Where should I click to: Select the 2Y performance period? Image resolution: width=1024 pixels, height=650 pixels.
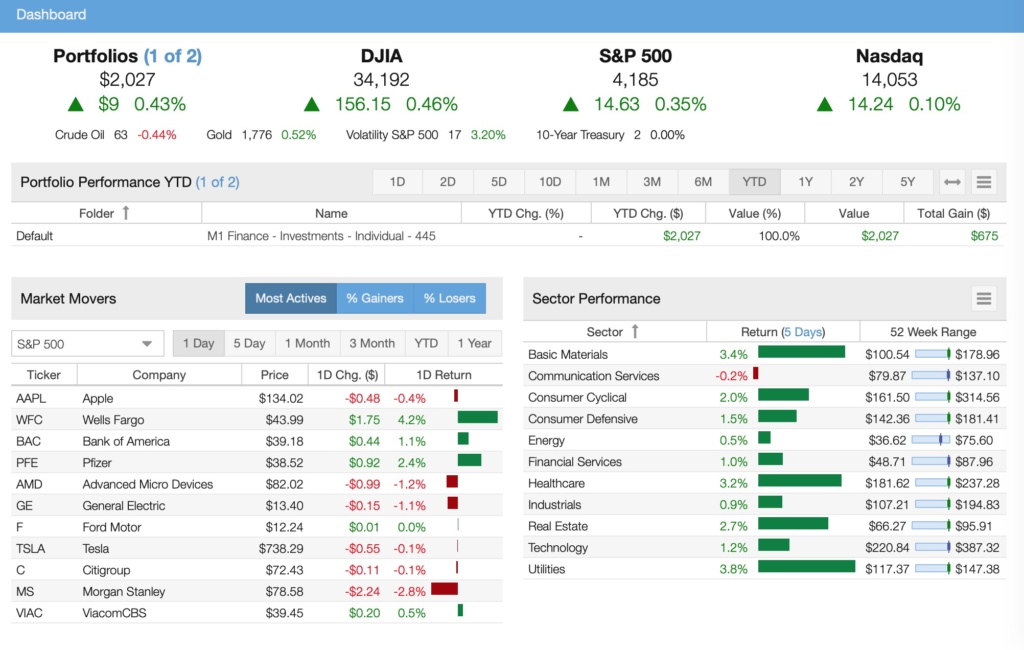pyautogui.click(x=856, y=182)
